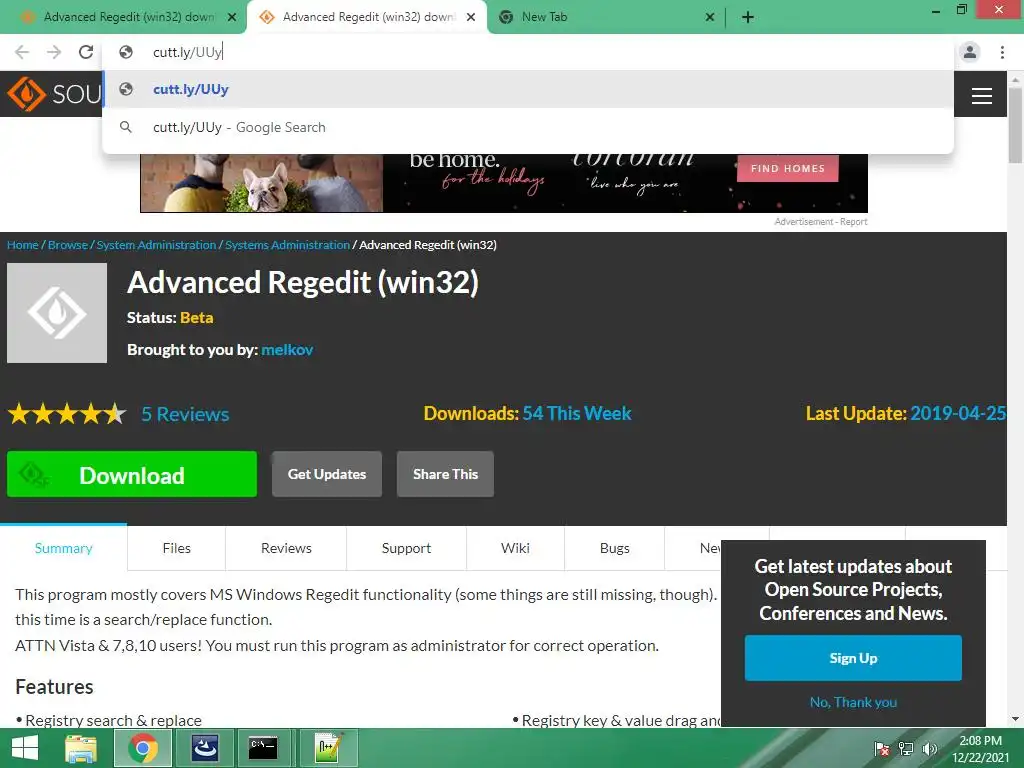Image resolution: width=1024 pixels, height=768 pixels.
Task: Click the Advertisement - Report link
Action: [821, 222]
